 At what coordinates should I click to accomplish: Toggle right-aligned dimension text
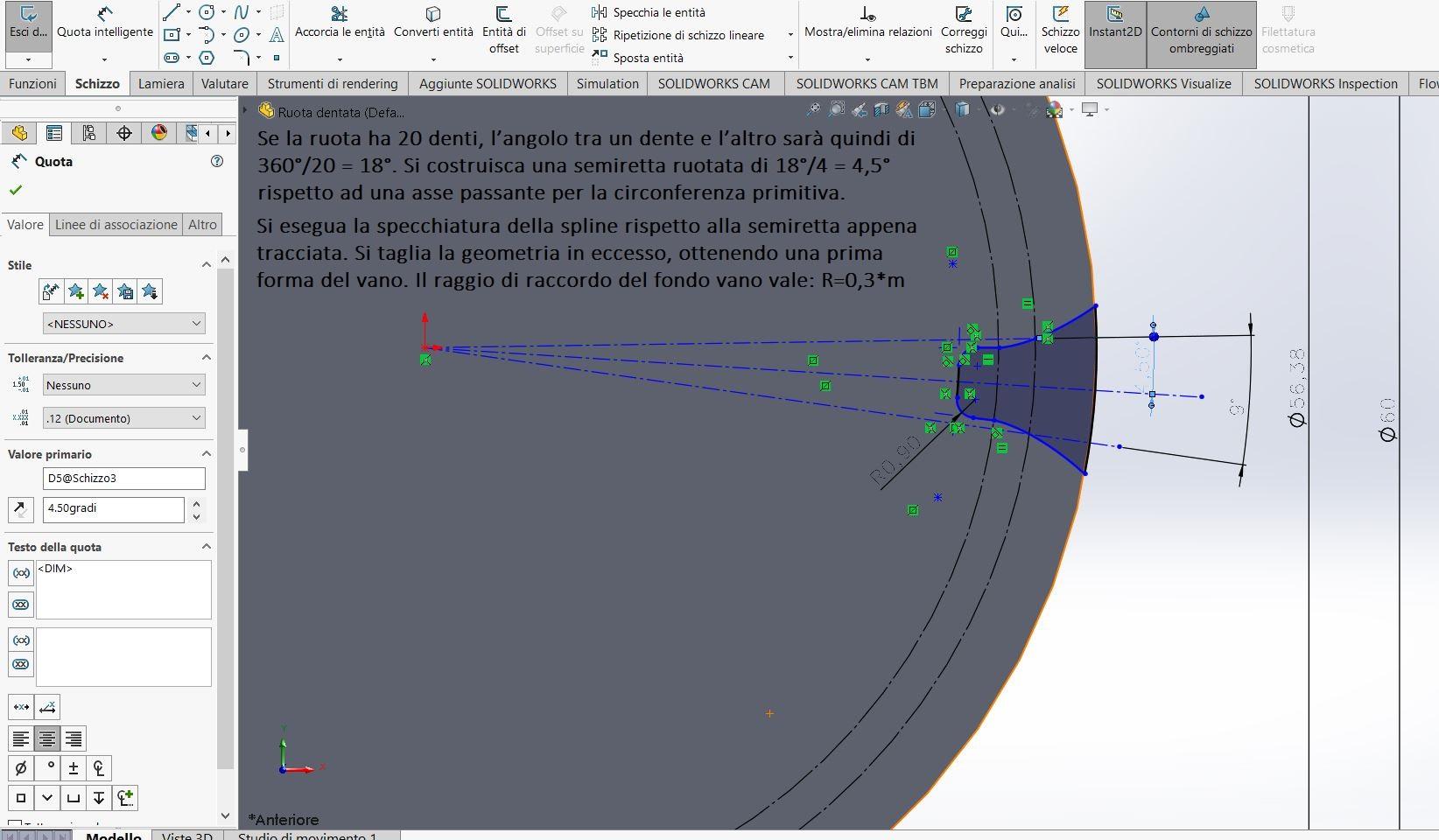point(74,738)
